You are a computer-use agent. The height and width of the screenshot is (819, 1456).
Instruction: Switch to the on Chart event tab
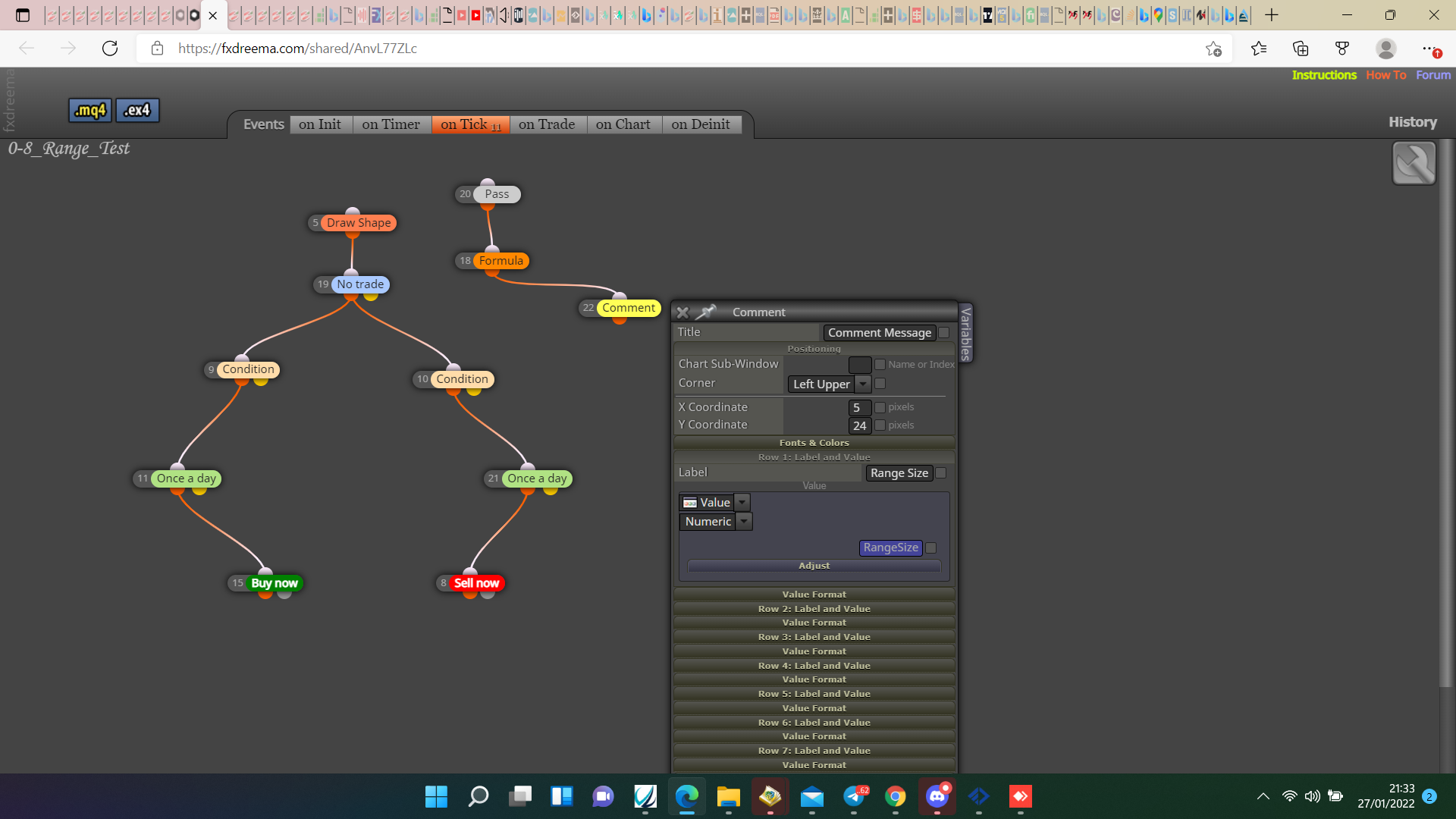(623, 124)
